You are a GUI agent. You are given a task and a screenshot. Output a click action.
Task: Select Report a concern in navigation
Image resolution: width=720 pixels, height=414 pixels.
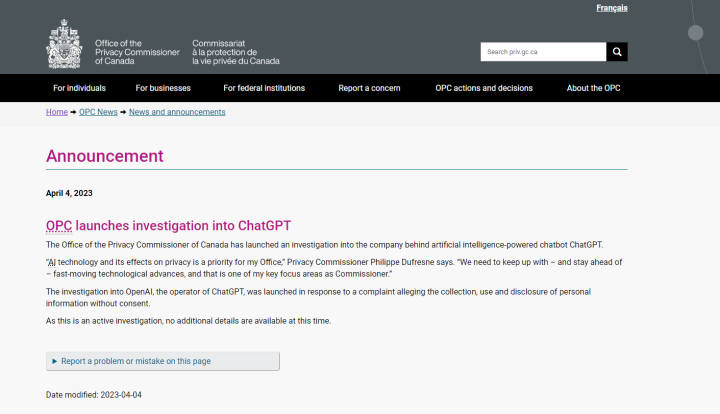[x=369, y=88]
